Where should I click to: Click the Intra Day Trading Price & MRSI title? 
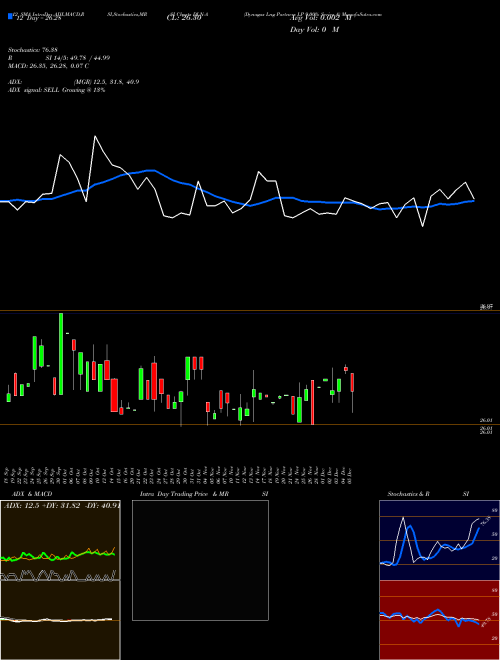point(204,494)
